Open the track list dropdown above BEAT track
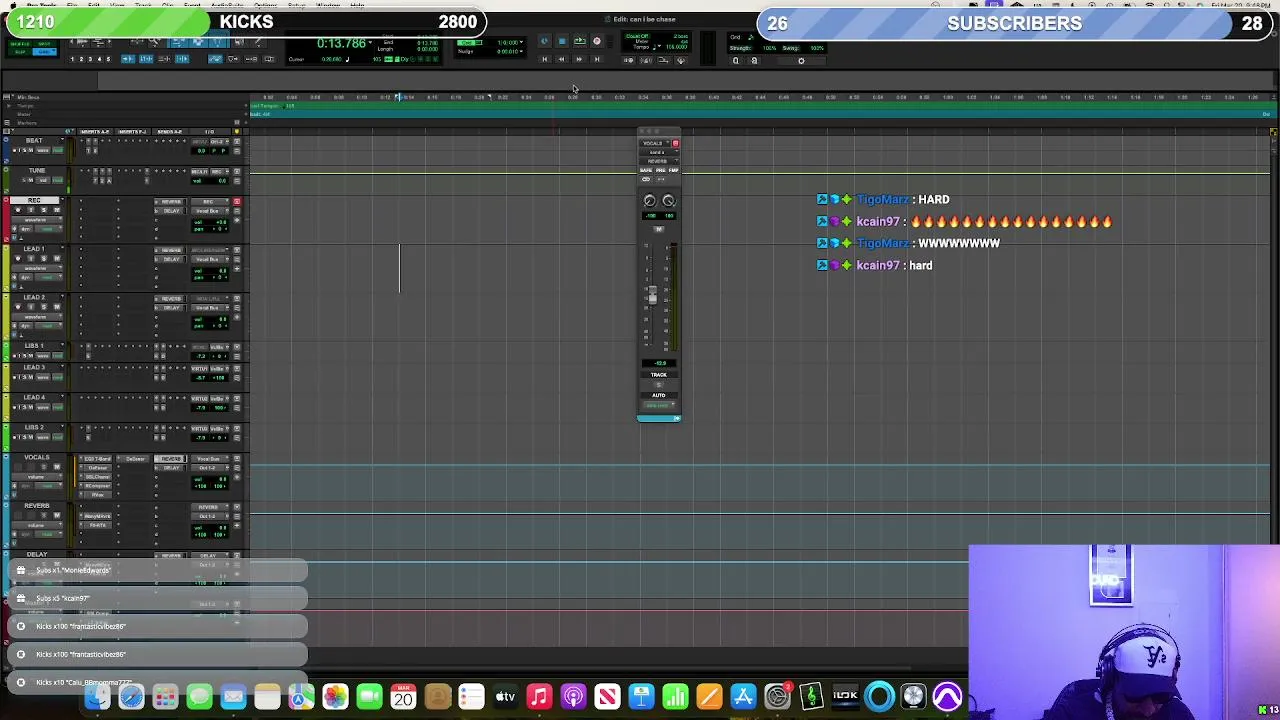 (x=8, y=131)
